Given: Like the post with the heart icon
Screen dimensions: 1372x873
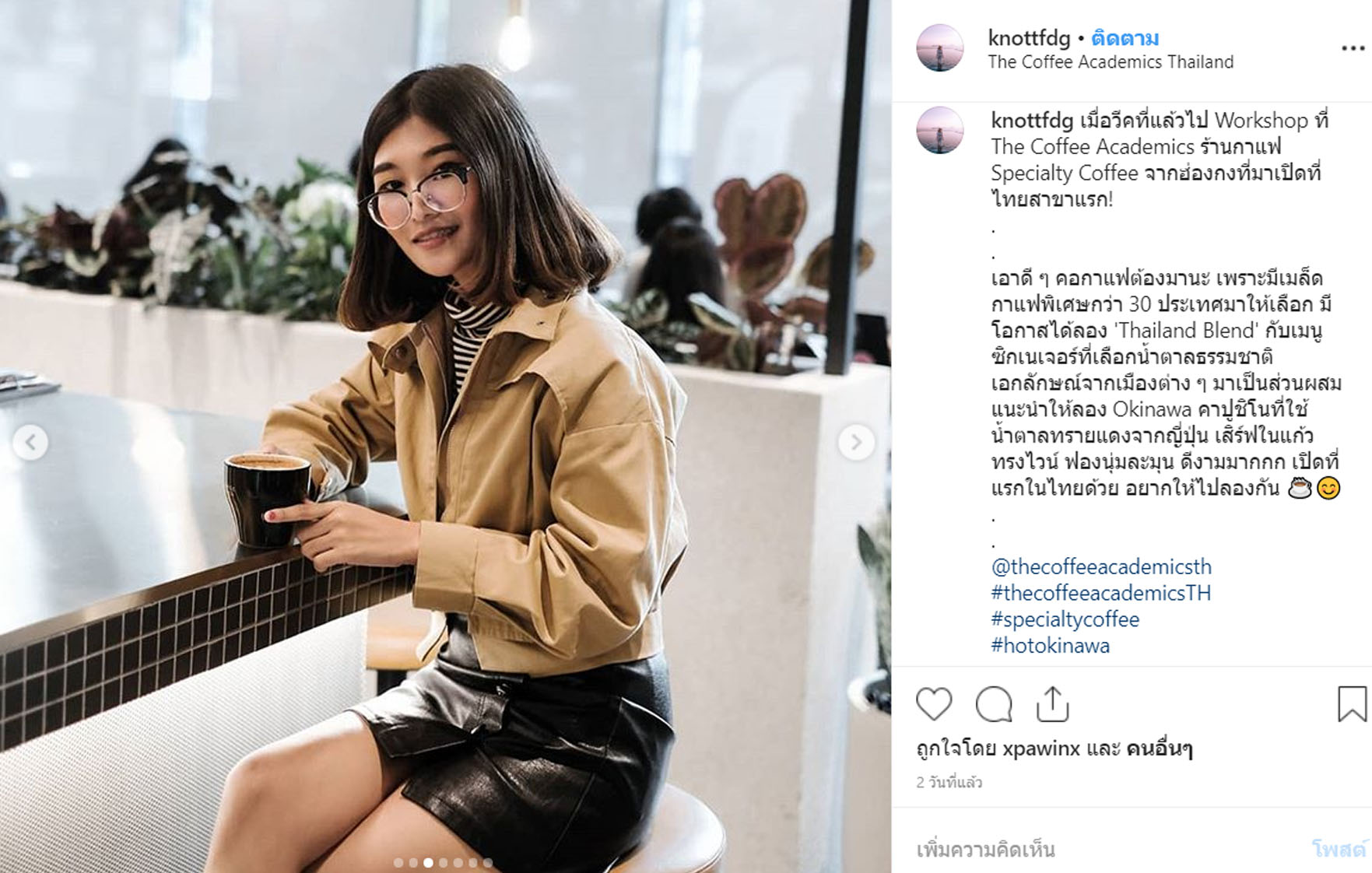Looking at the screenshot, I should pyautogui.click(x=934, y=704).
